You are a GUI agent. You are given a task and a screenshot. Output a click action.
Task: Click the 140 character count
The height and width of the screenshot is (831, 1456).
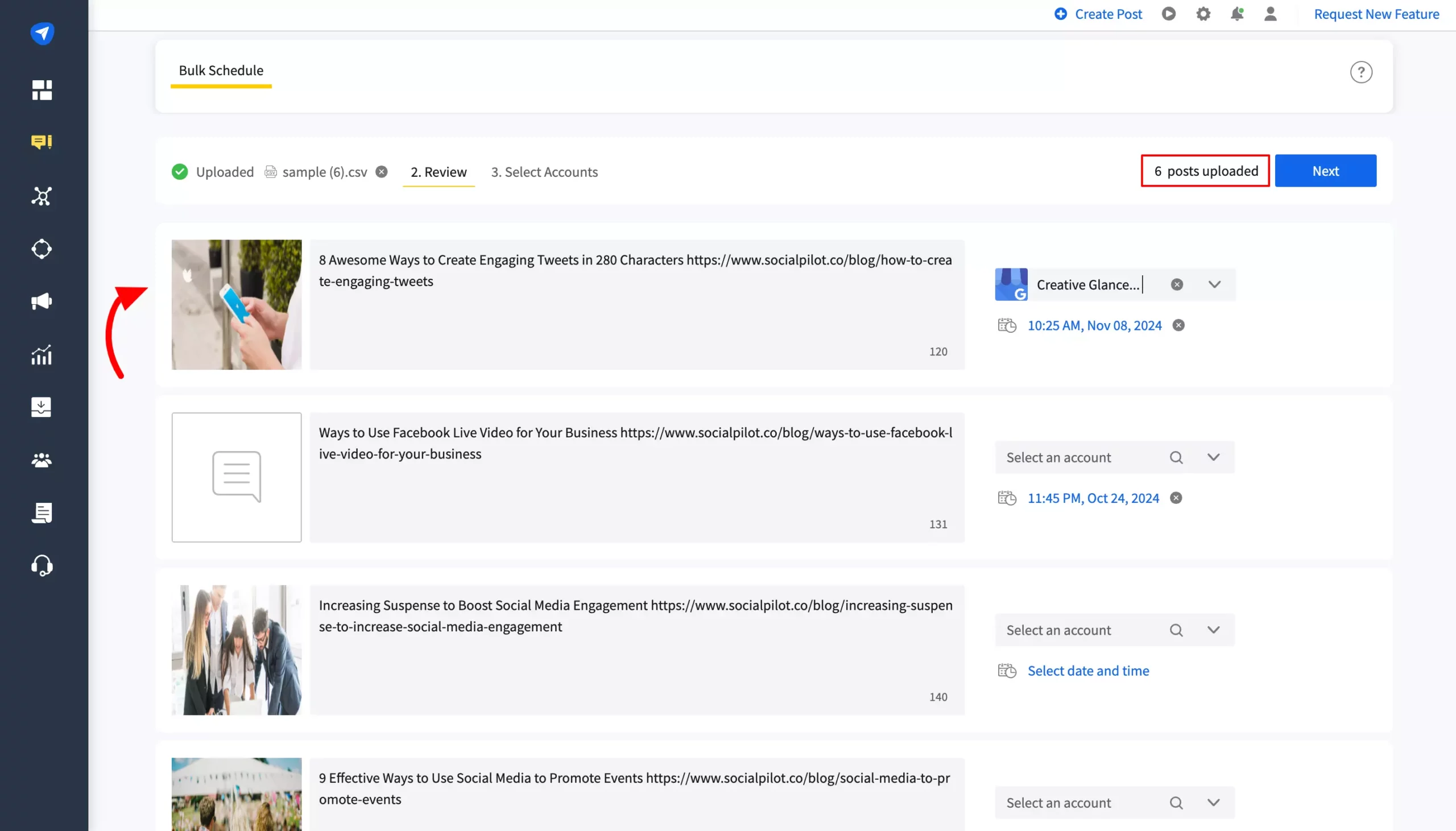point(938,697)
